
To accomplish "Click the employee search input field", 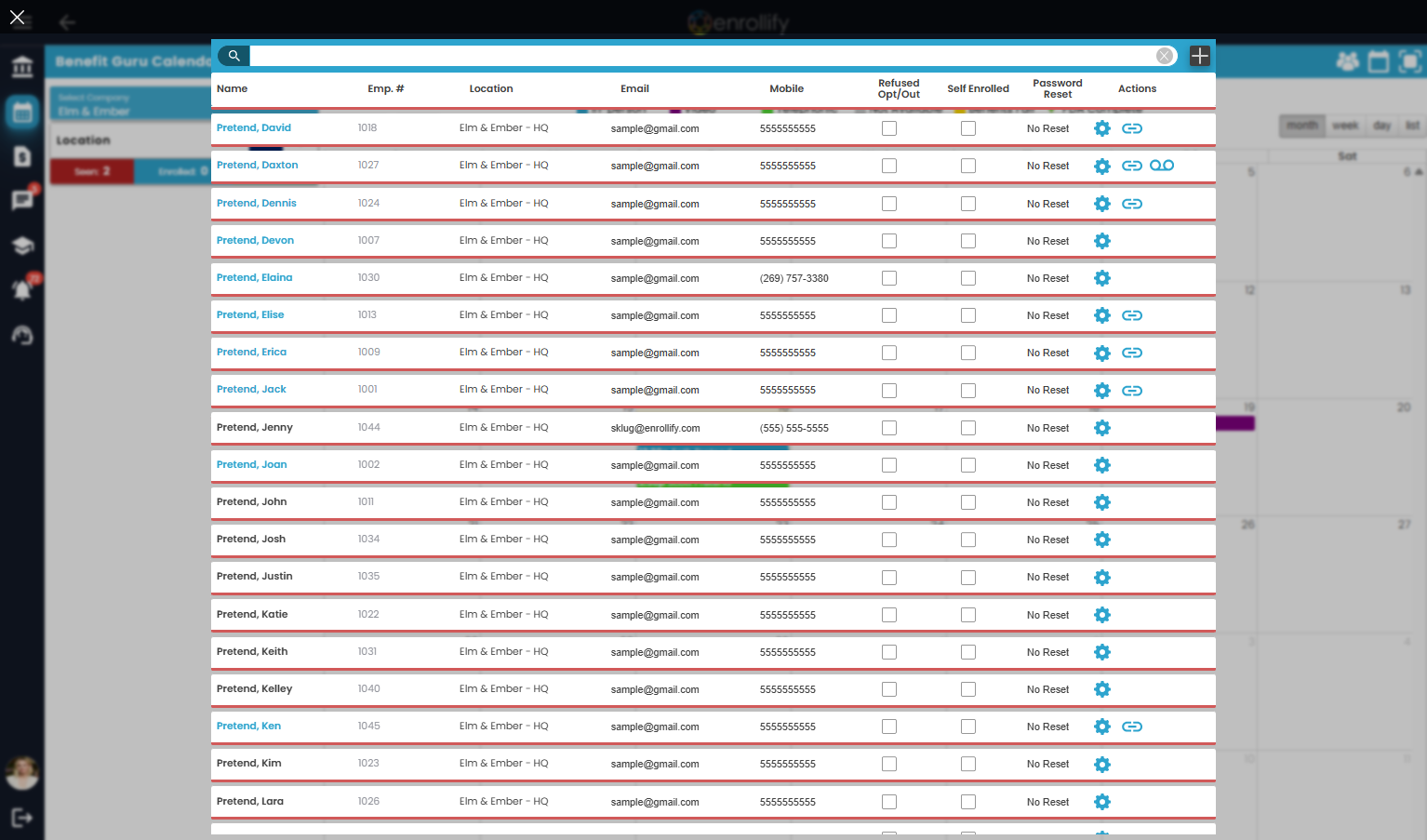I will (x=702, y=56).
